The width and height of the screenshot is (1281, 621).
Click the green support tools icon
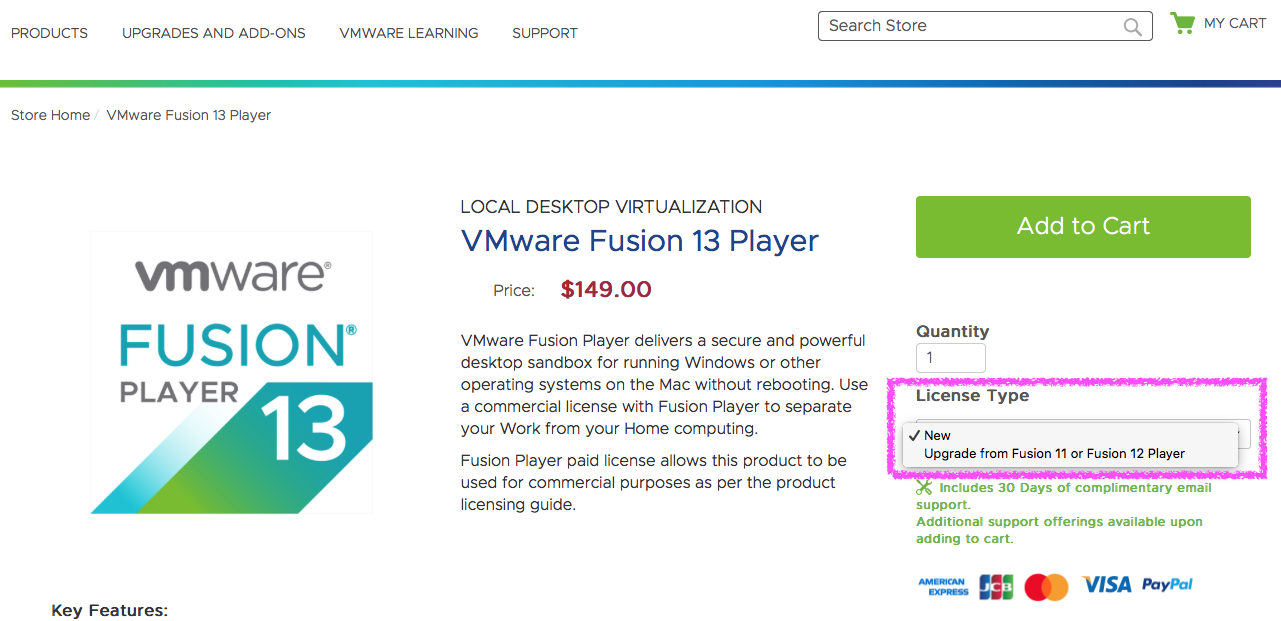(924, 488)
